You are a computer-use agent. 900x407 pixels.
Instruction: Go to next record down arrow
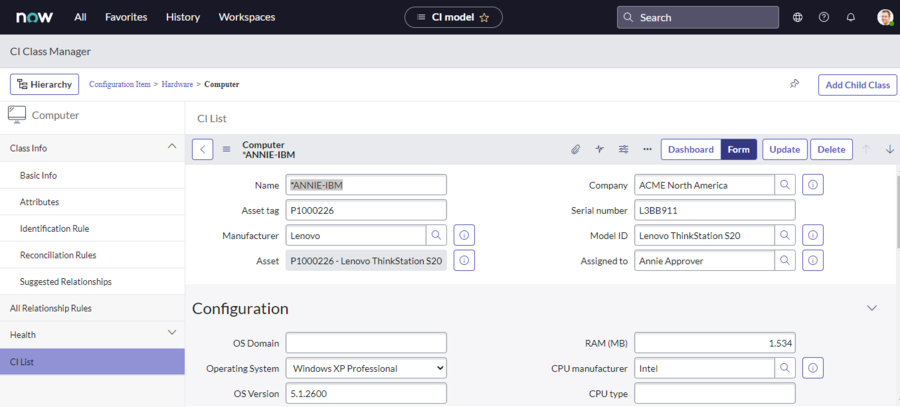pos(890,149)
